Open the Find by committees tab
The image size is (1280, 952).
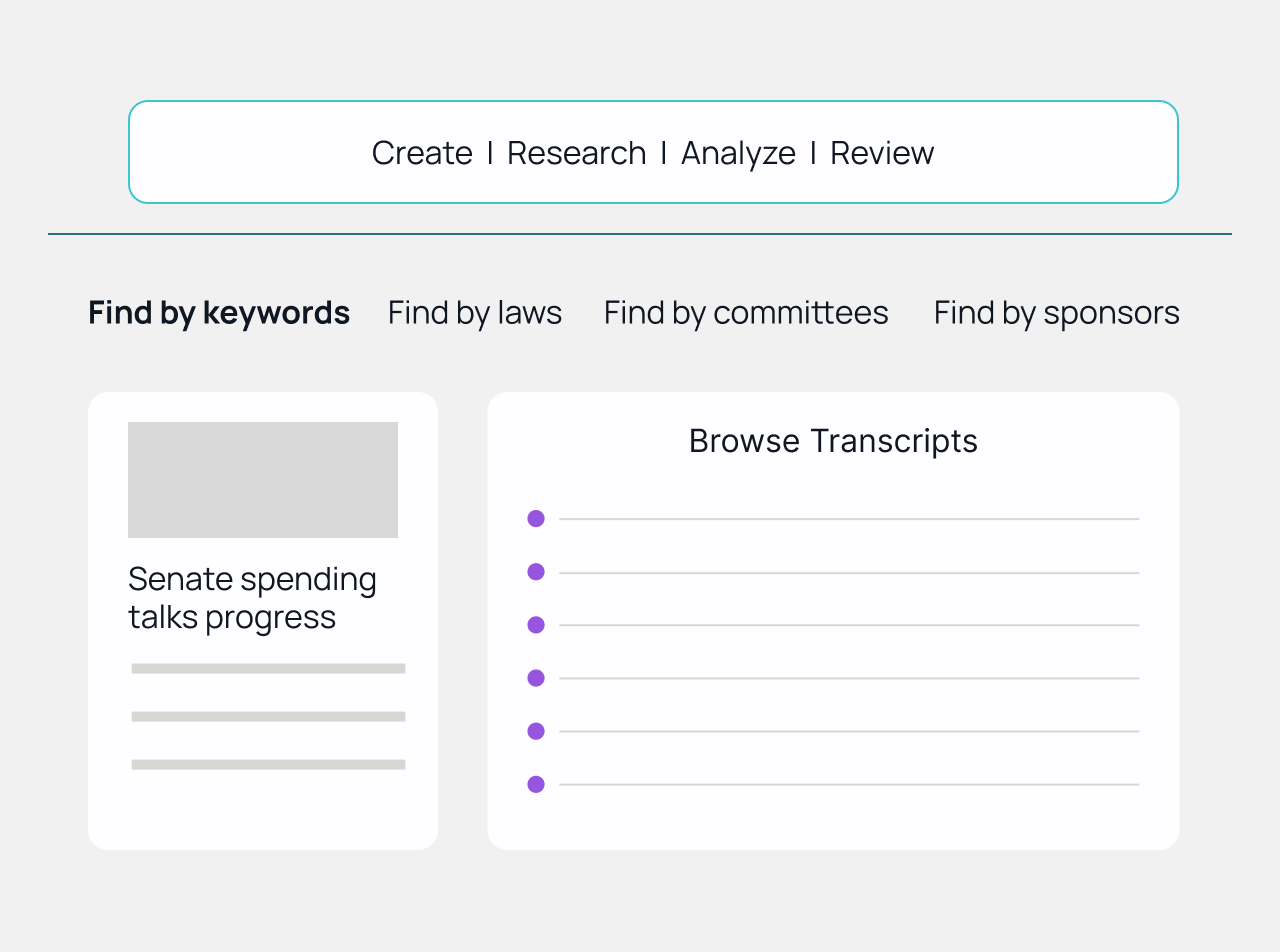(x=746, y=313)
